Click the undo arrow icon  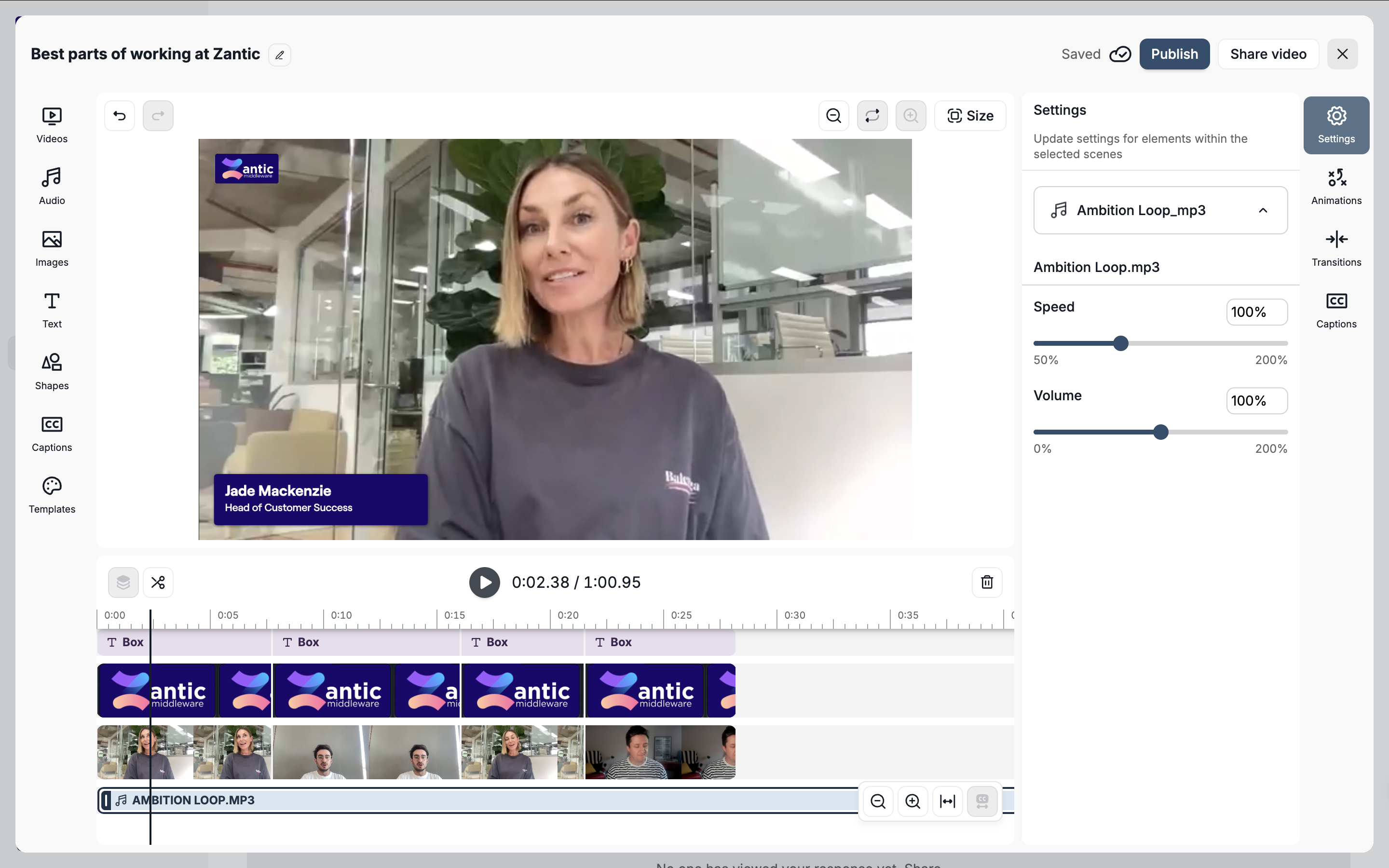click(120, 115)
